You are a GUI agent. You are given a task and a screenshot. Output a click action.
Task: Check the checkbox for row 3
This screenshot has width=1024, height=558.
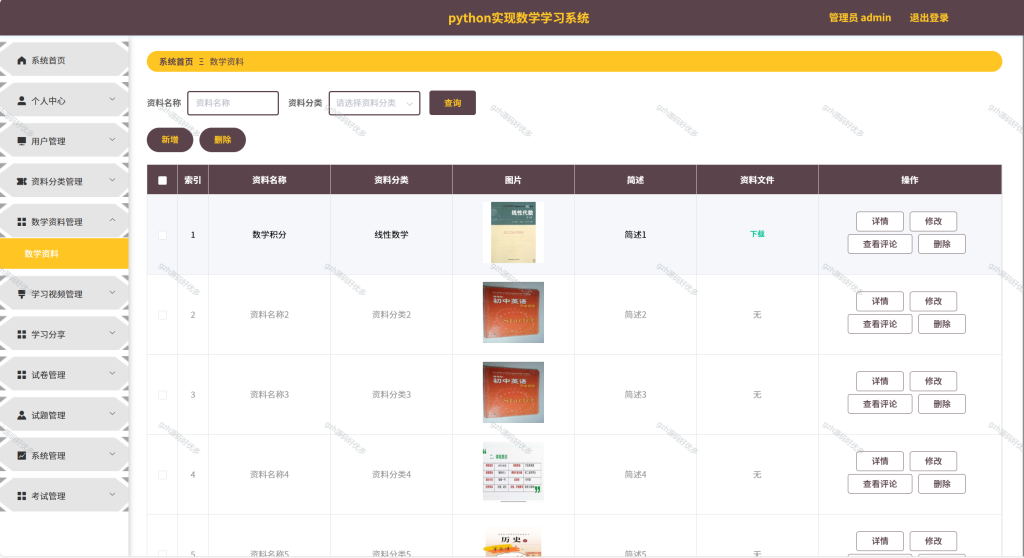[x=163, y=395]
